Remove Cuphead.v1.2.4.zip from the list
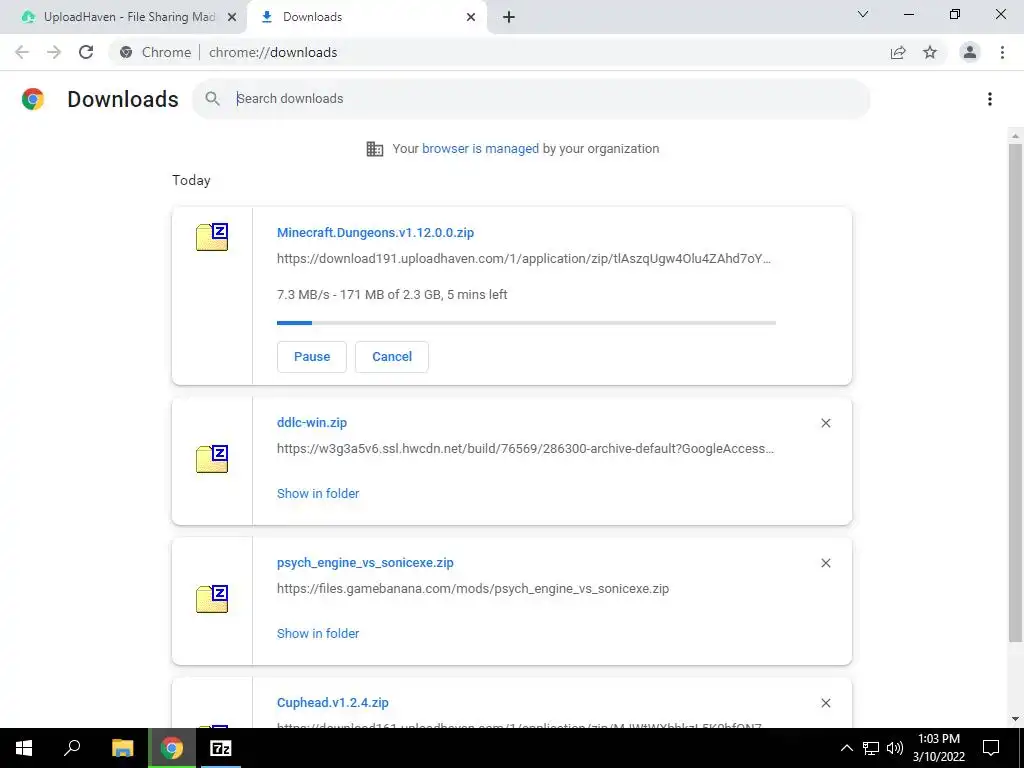The image size is (1024, 768). coord(825,703)
